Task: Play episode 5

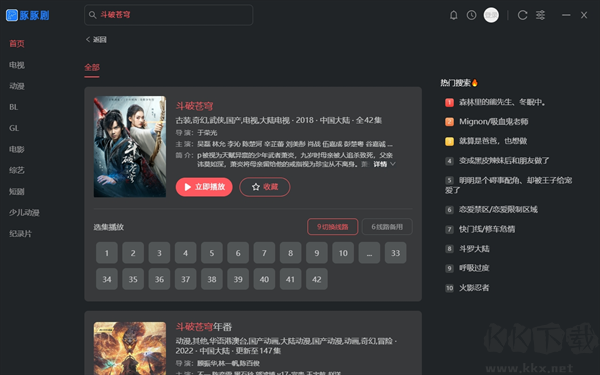Action: point(212,253)
